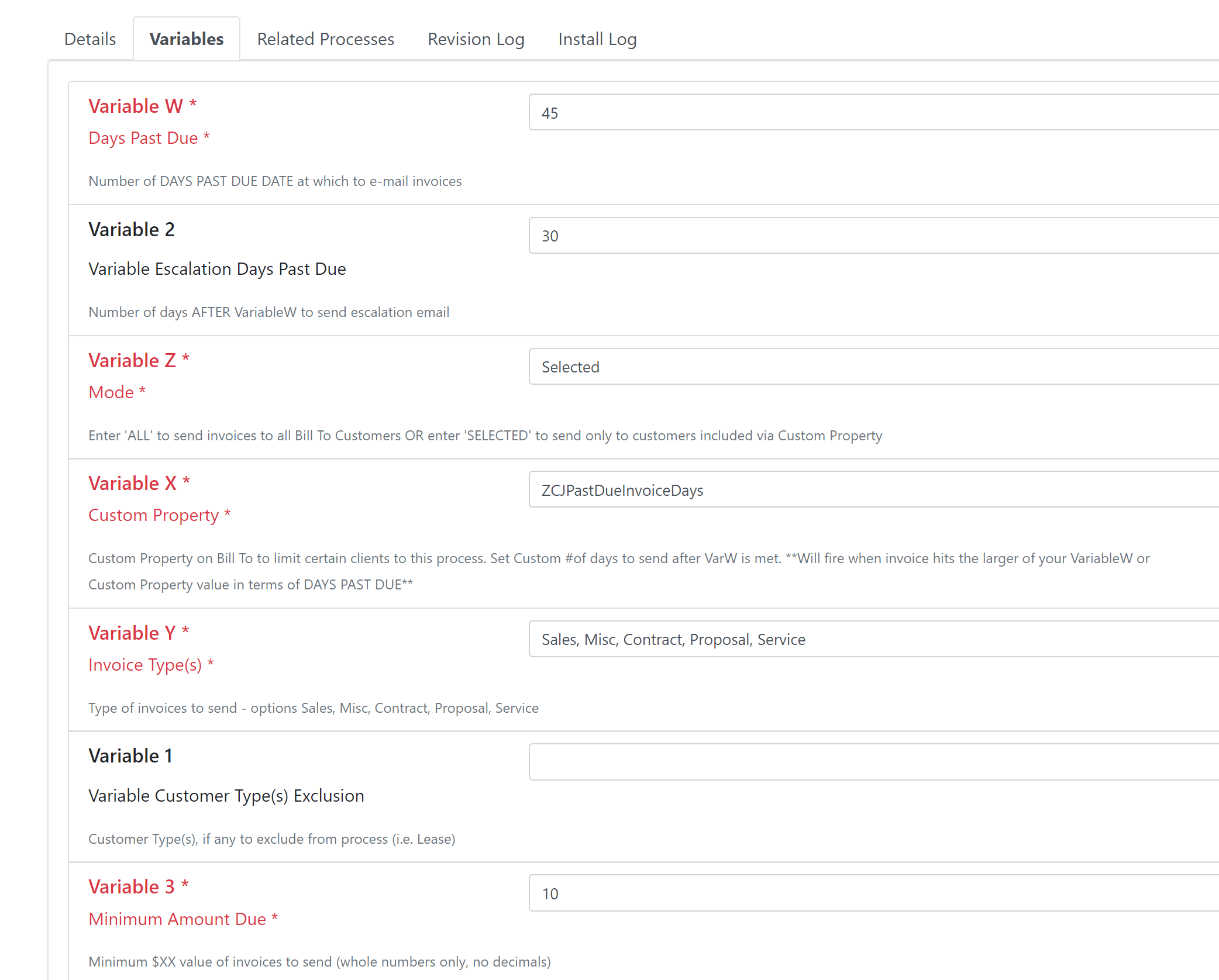Select the Variables tab
Screen dimensions: 1219x980
[x=187, y=39]
